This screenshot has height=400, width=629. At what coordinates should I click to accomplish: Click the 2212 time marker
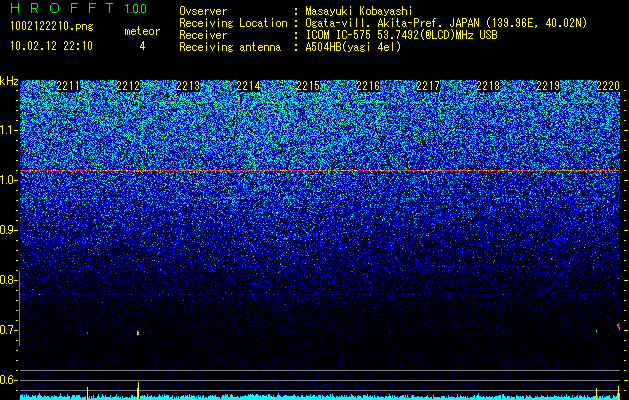coord(128,86)
